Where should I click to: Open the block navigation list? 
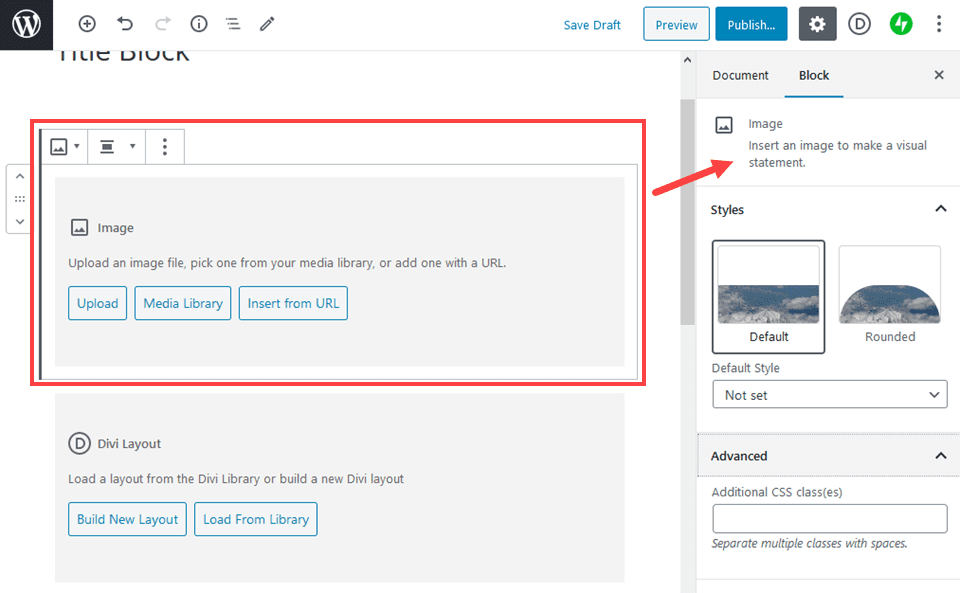coord(233,23)
